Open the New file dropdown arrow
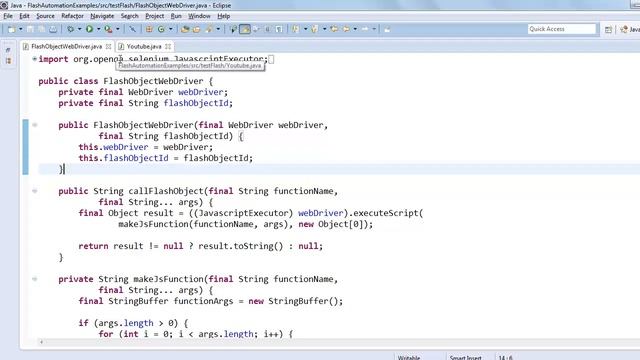This screenshot has width=640, height=360. click(x=20, y=29)
